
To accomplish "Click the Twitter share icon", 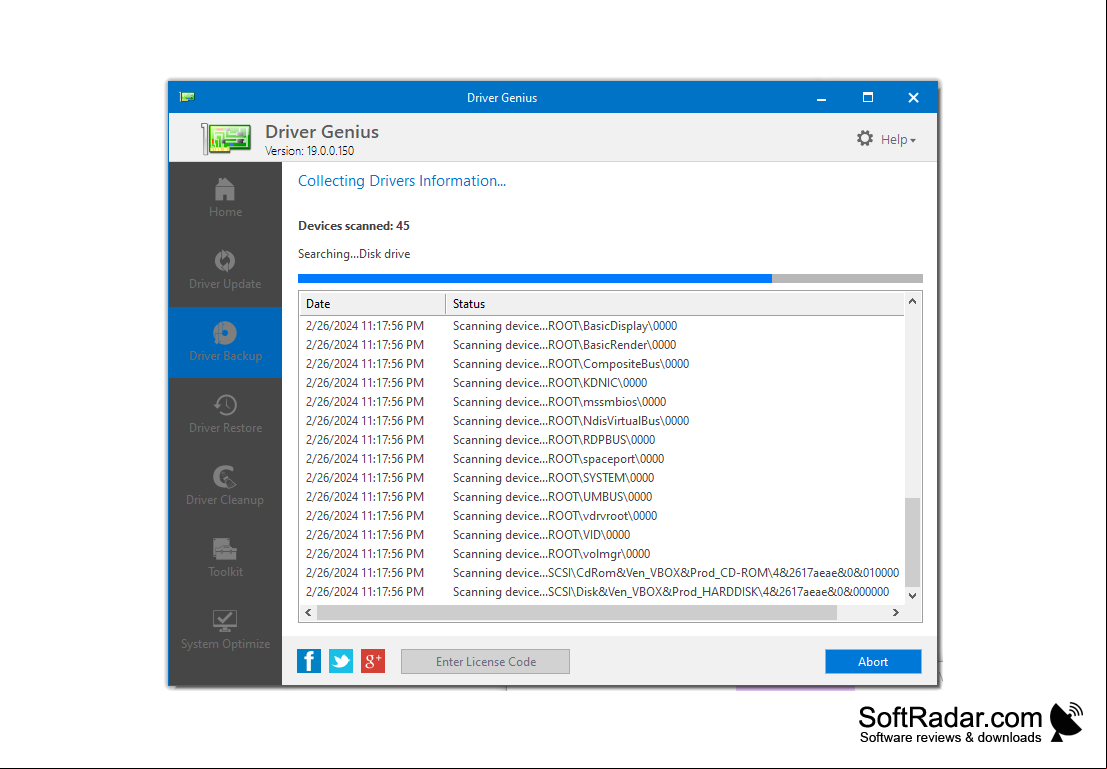I will tap(341, 662).
